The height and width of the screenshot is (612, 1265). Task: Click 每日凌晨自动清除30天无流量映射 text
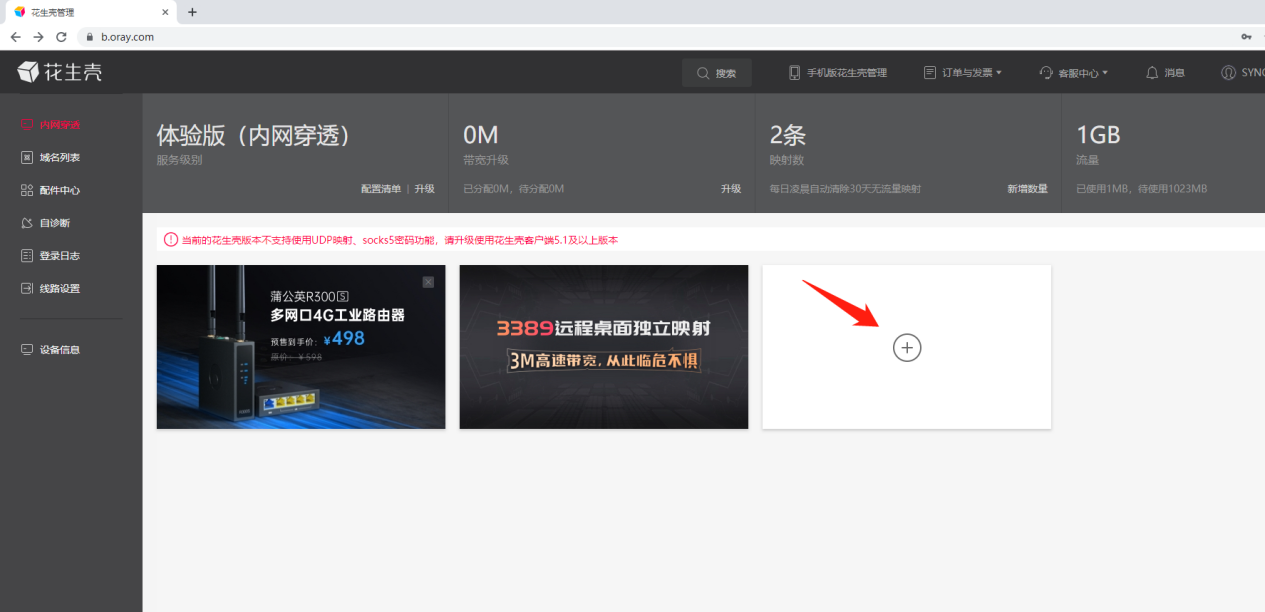(x=845, y=189)
